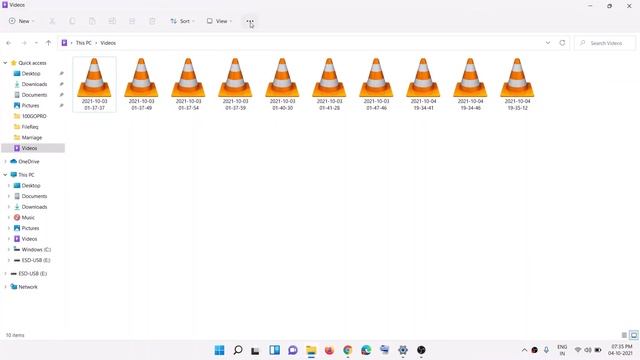Click the Cut icon in the toolbar
Viewport: 640px width, 360px height.
tap(52, 21)
